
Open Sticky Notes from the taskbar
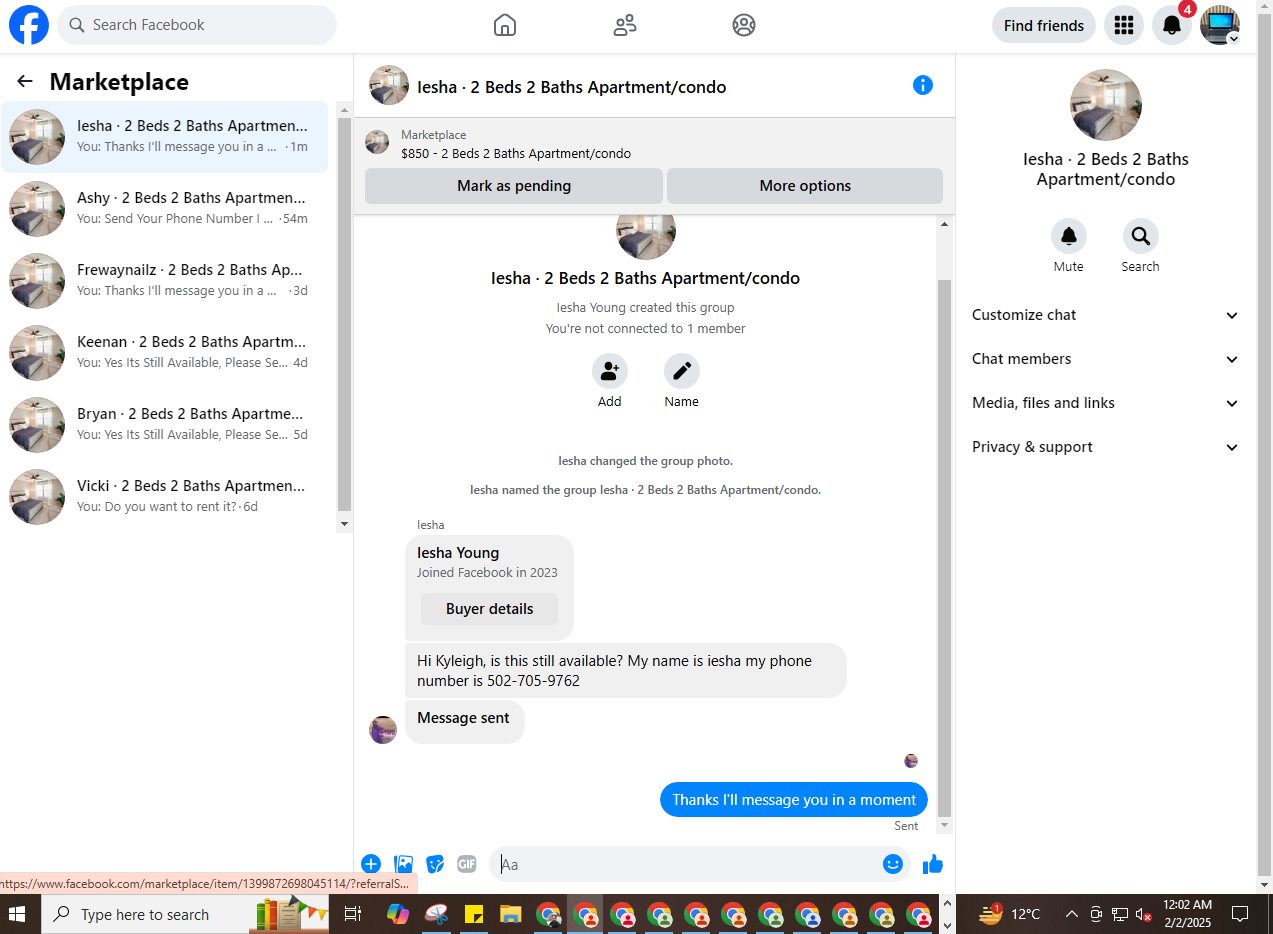pyautogui.click(x=474, y=914)
